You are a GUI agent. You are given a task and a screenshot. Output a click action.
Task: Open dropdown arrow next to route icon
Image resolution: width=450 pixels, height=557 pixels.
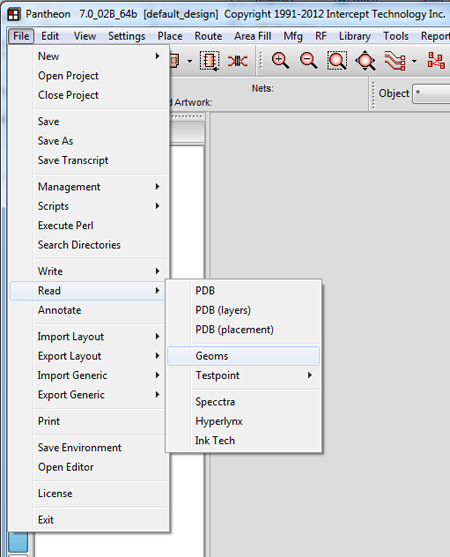414,61
